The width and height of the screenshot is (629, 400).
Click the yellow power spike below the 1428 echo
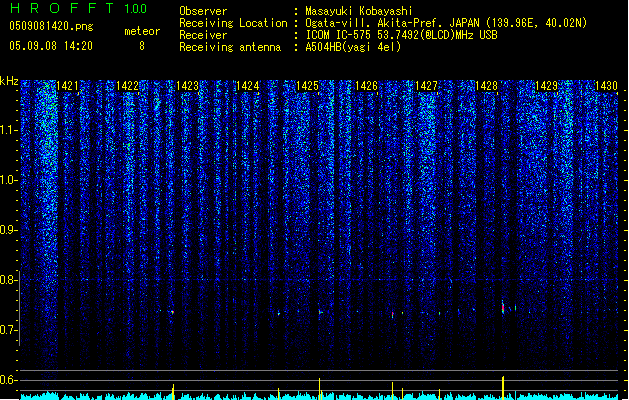pos(503,388)
